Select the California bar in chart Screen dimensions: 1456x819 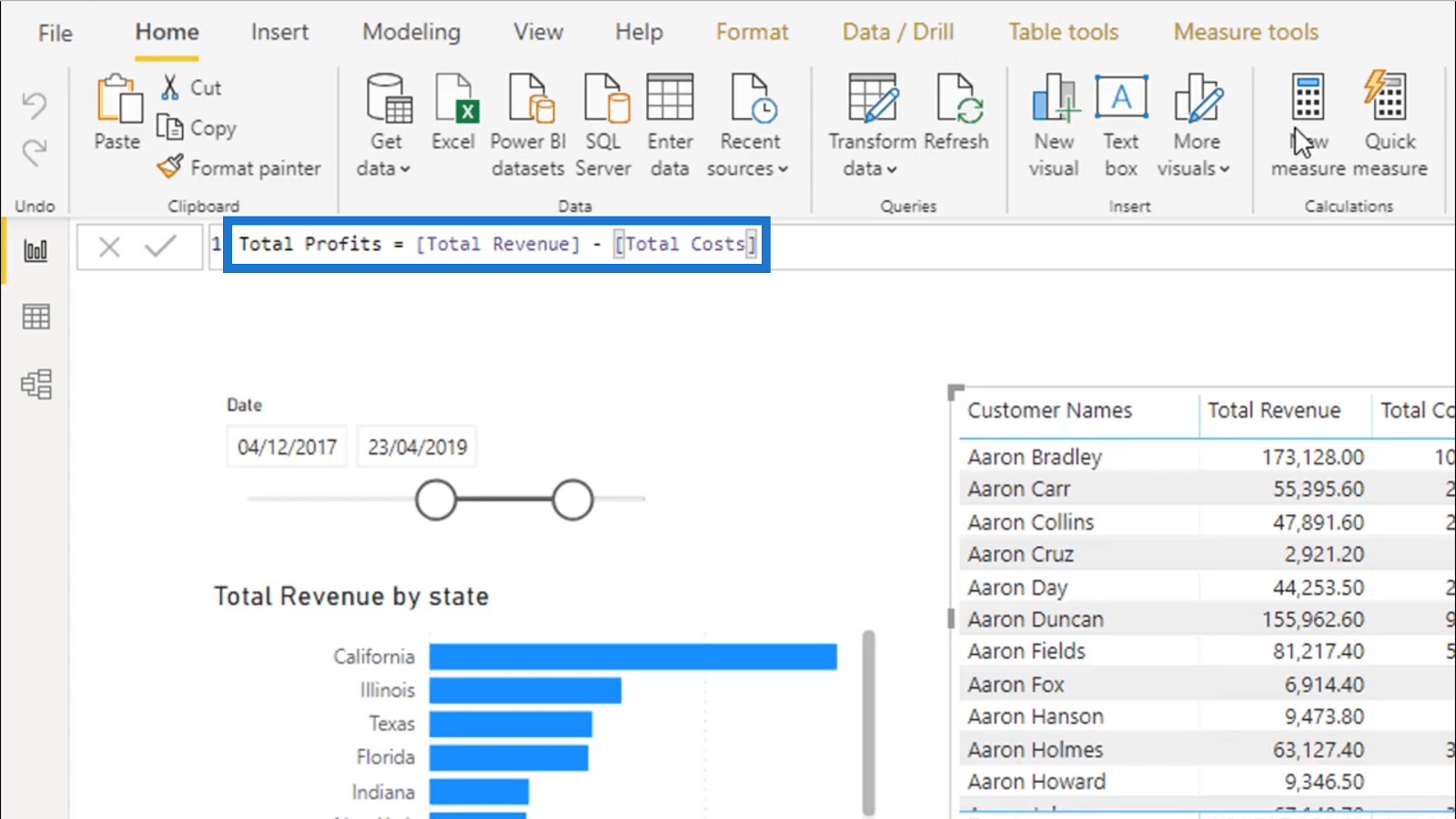632,657
